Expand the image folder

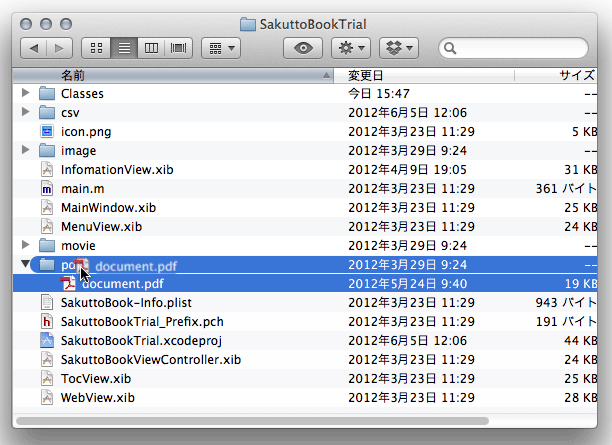coord(25,150)
